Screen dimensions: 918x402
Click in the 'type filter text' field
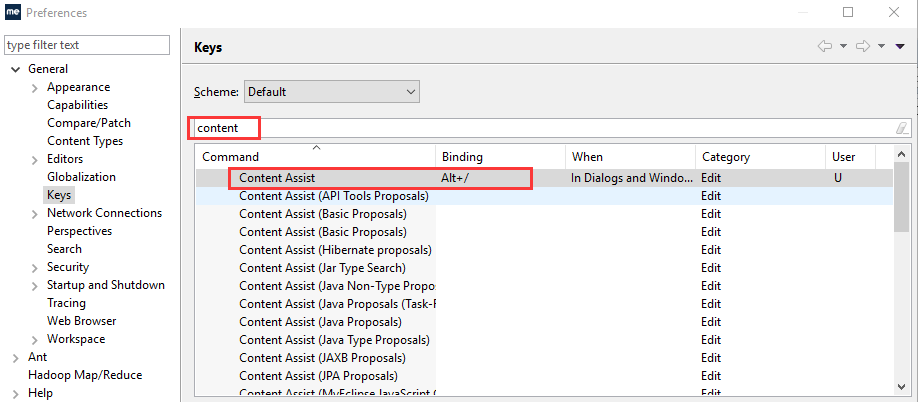[87, 45]
